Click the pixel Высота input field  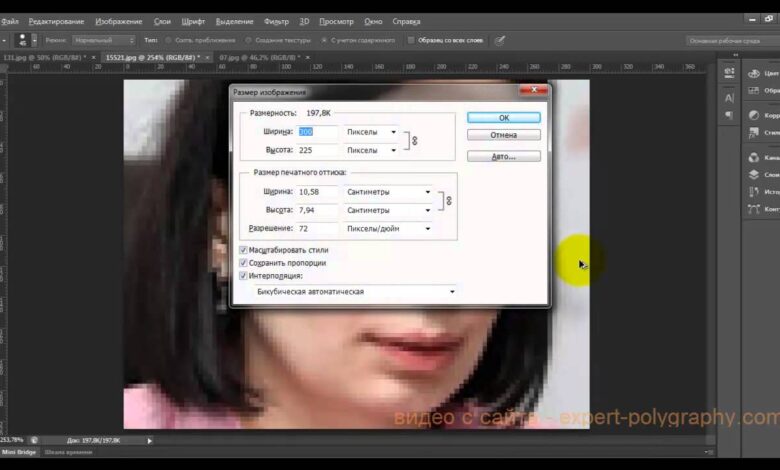(318, 150)
